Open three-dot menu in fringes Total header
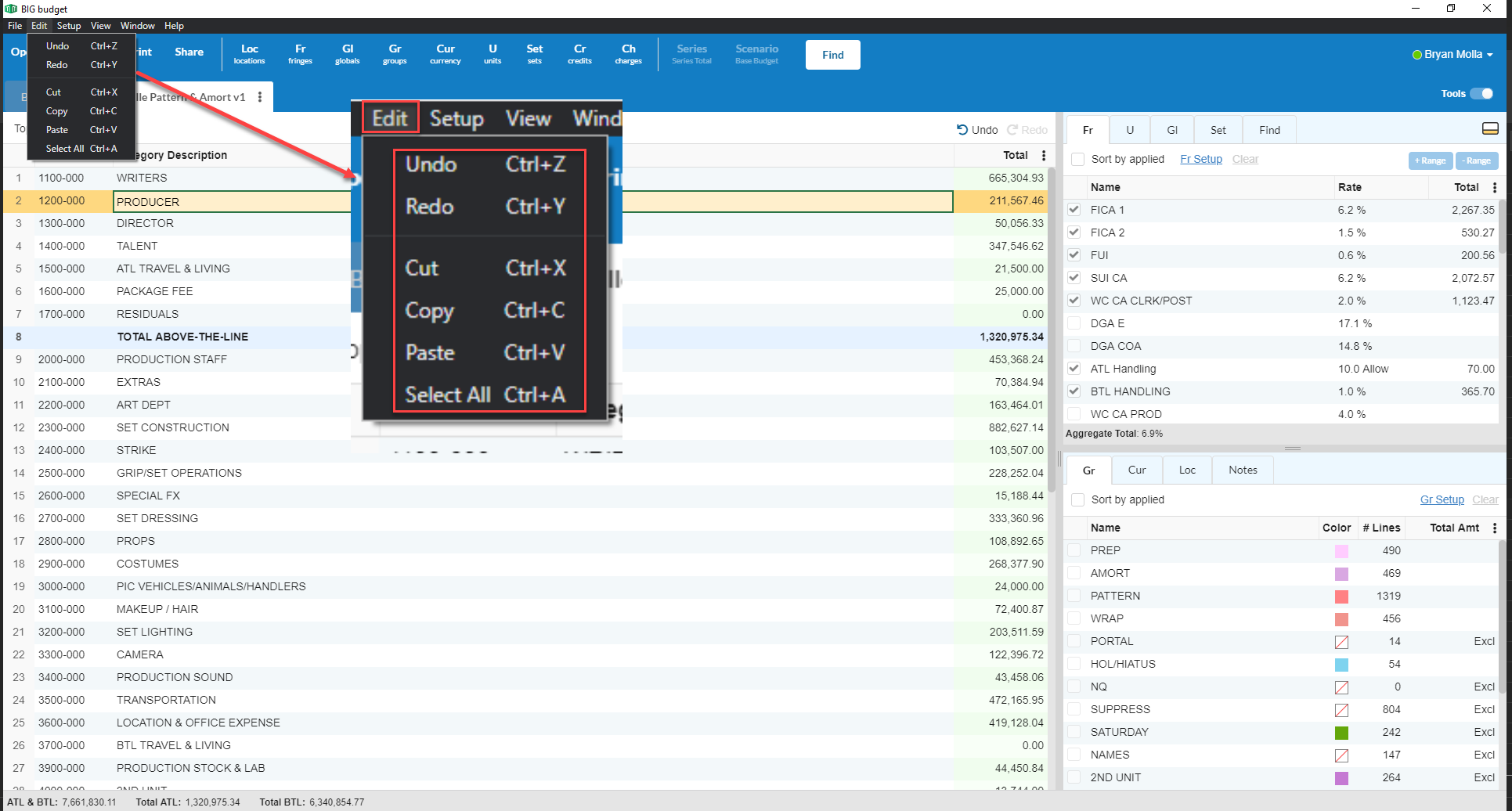Screen dimensions: 1512x811 [1495, 187]
